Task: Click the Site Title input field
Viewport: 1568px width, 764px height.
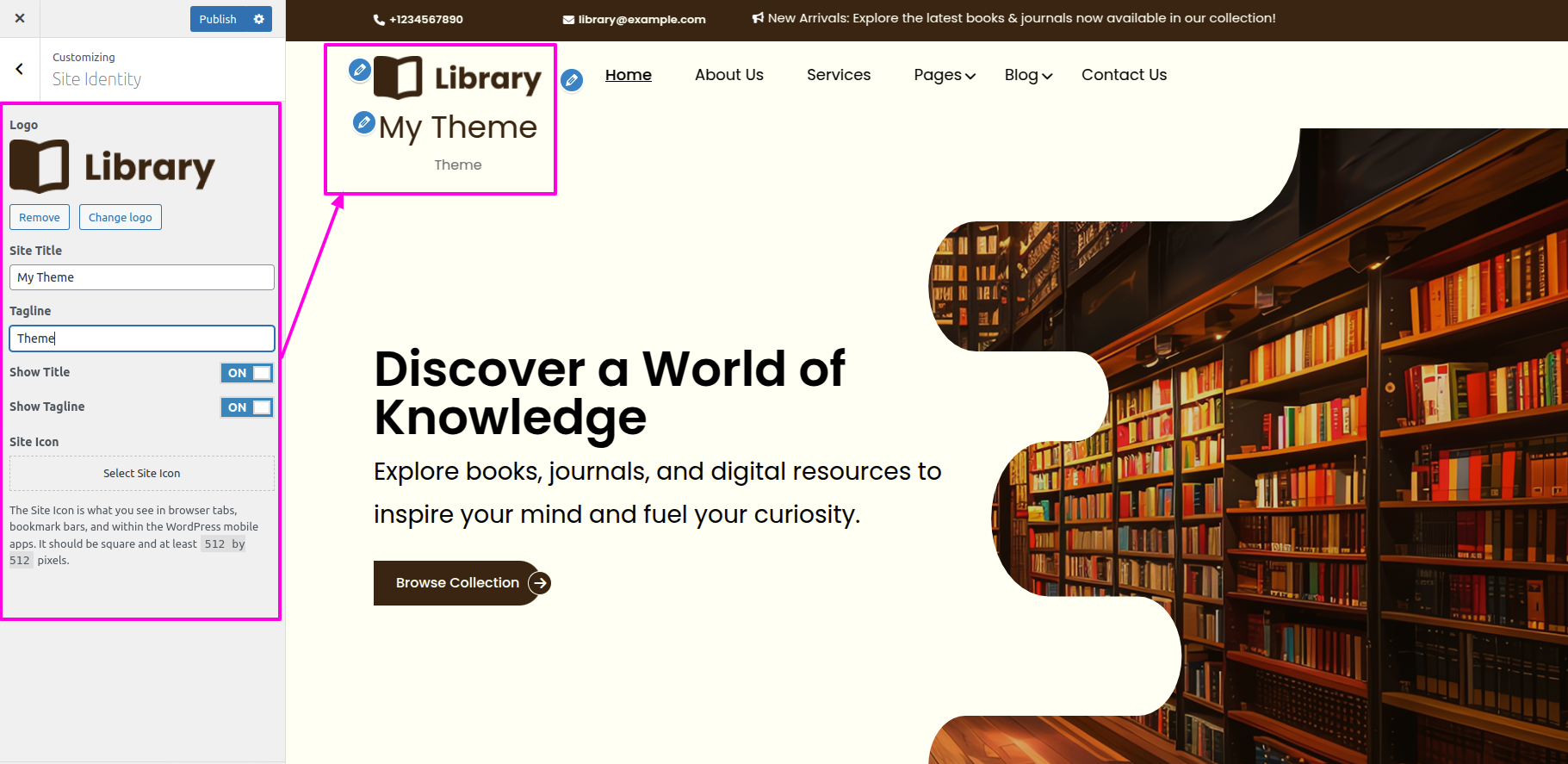Action: 142,277
